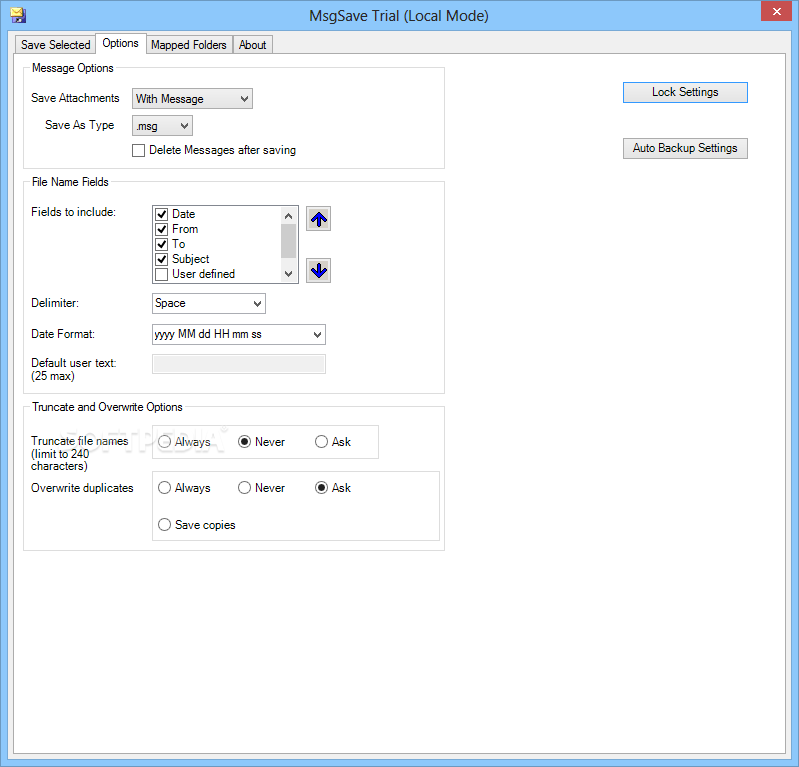Open the Save Attachments dropdown
This screenshot has width=799, height=767.
click(x=192, y=99)
